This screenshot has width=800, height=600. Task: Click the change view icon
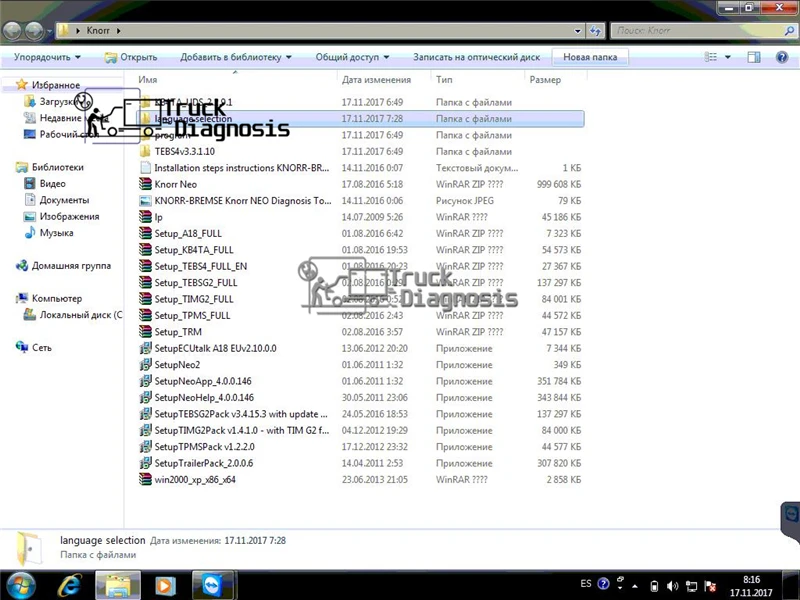point(711,57)
